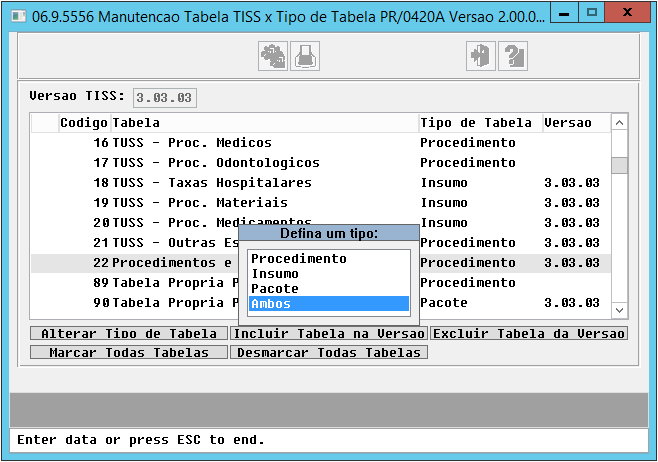
Task: Click Incluir Tabela na Versao button
Action: pos(329,334)
